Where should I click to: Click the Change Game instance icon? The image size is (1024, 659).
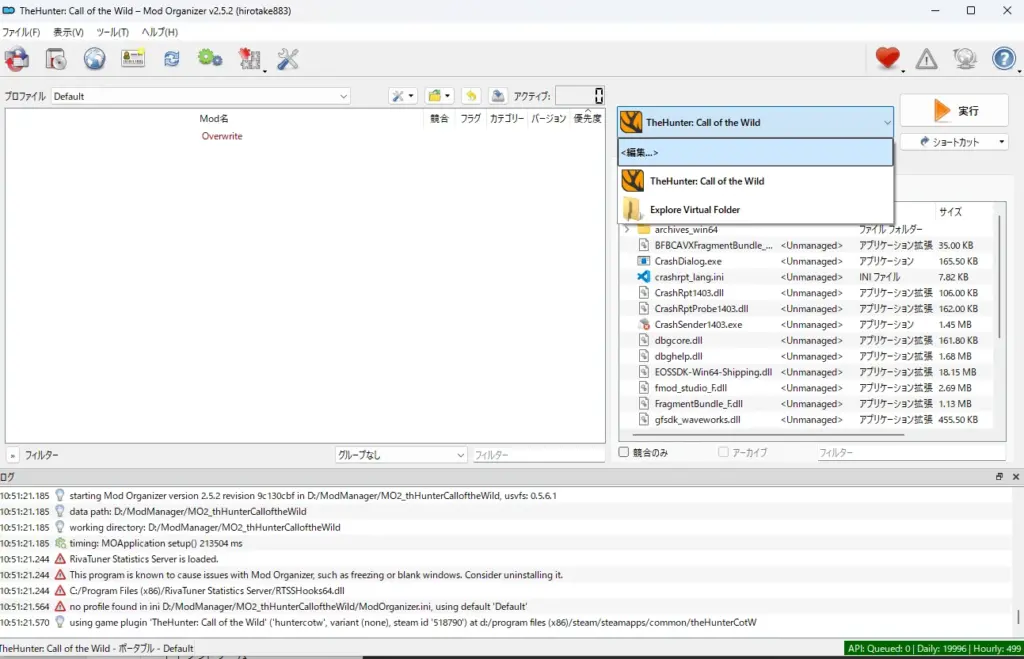pos(17,59)
